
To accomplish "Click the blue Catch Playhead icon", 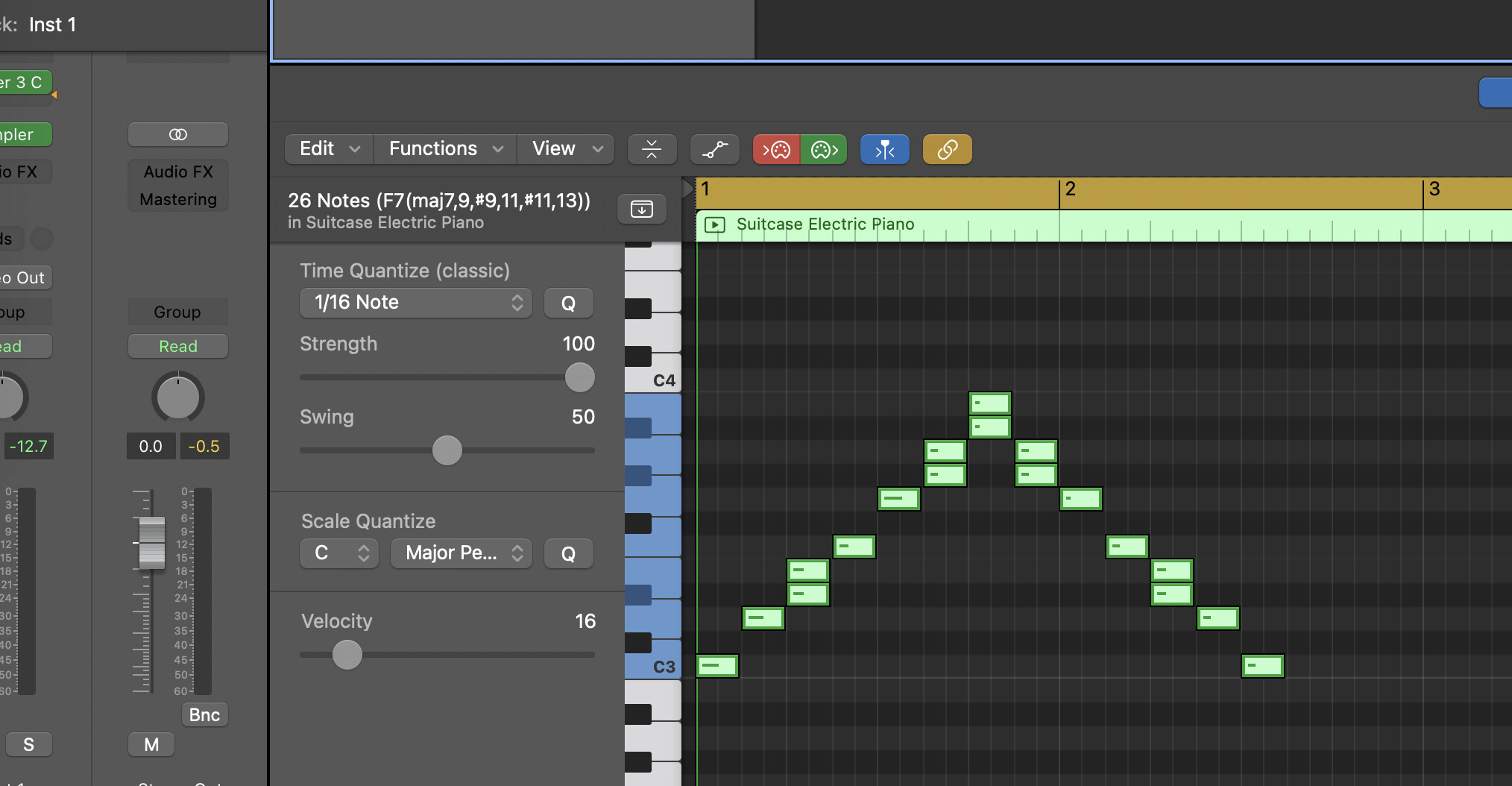I will pos(884,149).
